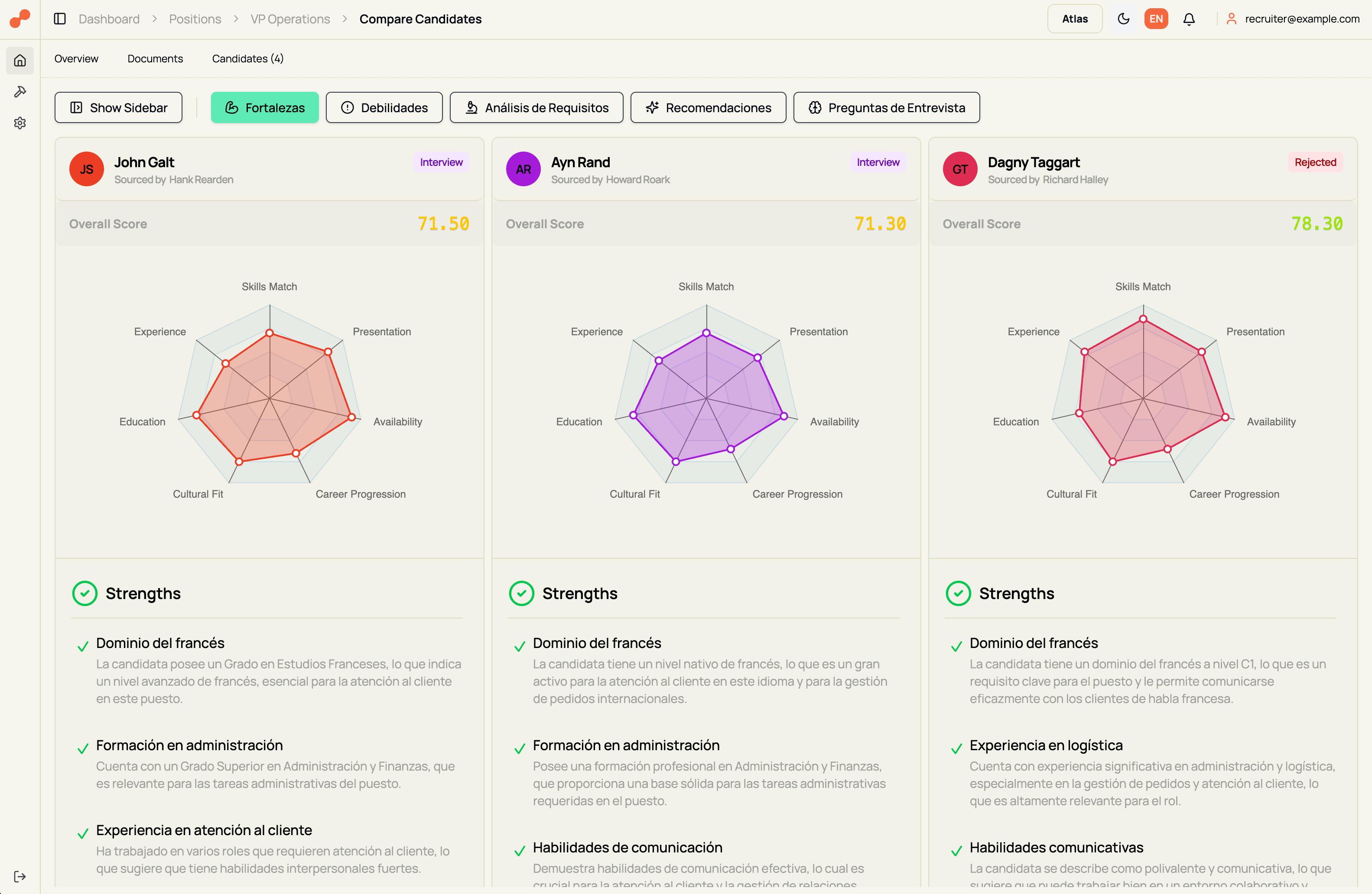The height and width of the screenshot is (894, 1372).
Task: Switch to the Documents tab
Action: coord(155,58)
